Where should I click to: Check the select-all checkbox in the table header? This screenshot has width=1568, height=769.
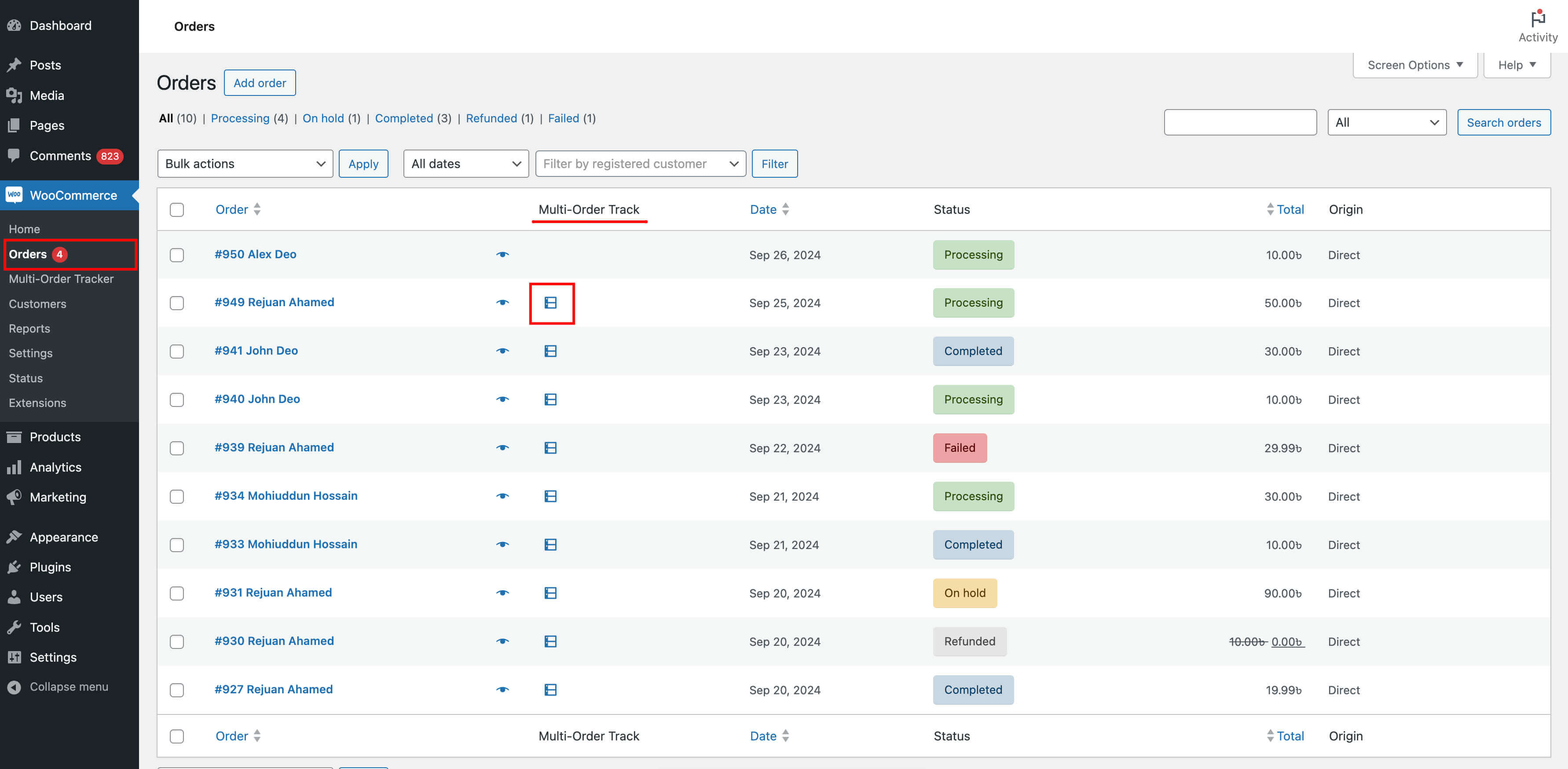(x=176, y=210)
